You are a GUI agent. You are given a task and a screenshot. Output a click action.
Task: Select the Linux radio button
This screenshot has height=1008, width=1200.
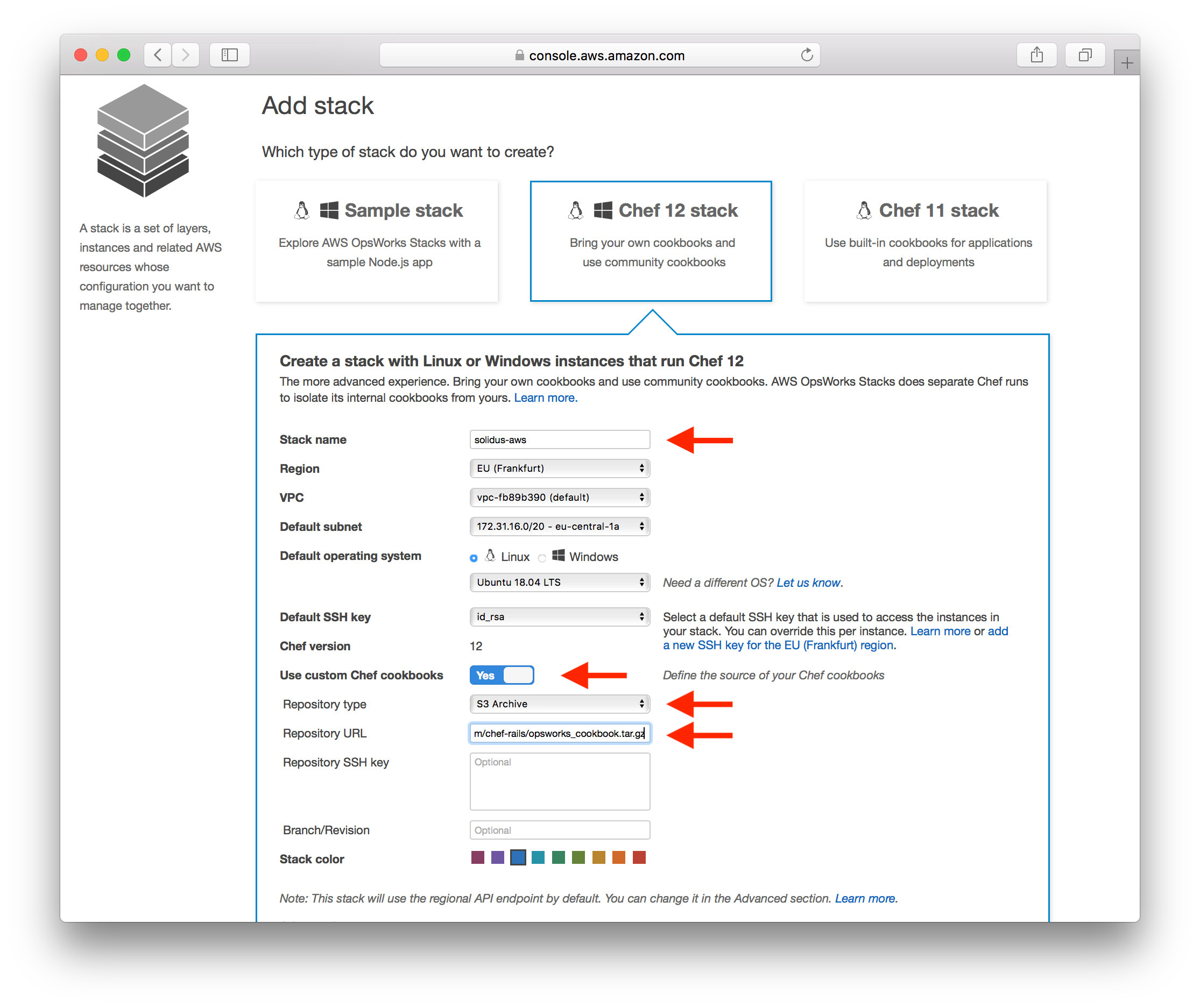point(474,557)
